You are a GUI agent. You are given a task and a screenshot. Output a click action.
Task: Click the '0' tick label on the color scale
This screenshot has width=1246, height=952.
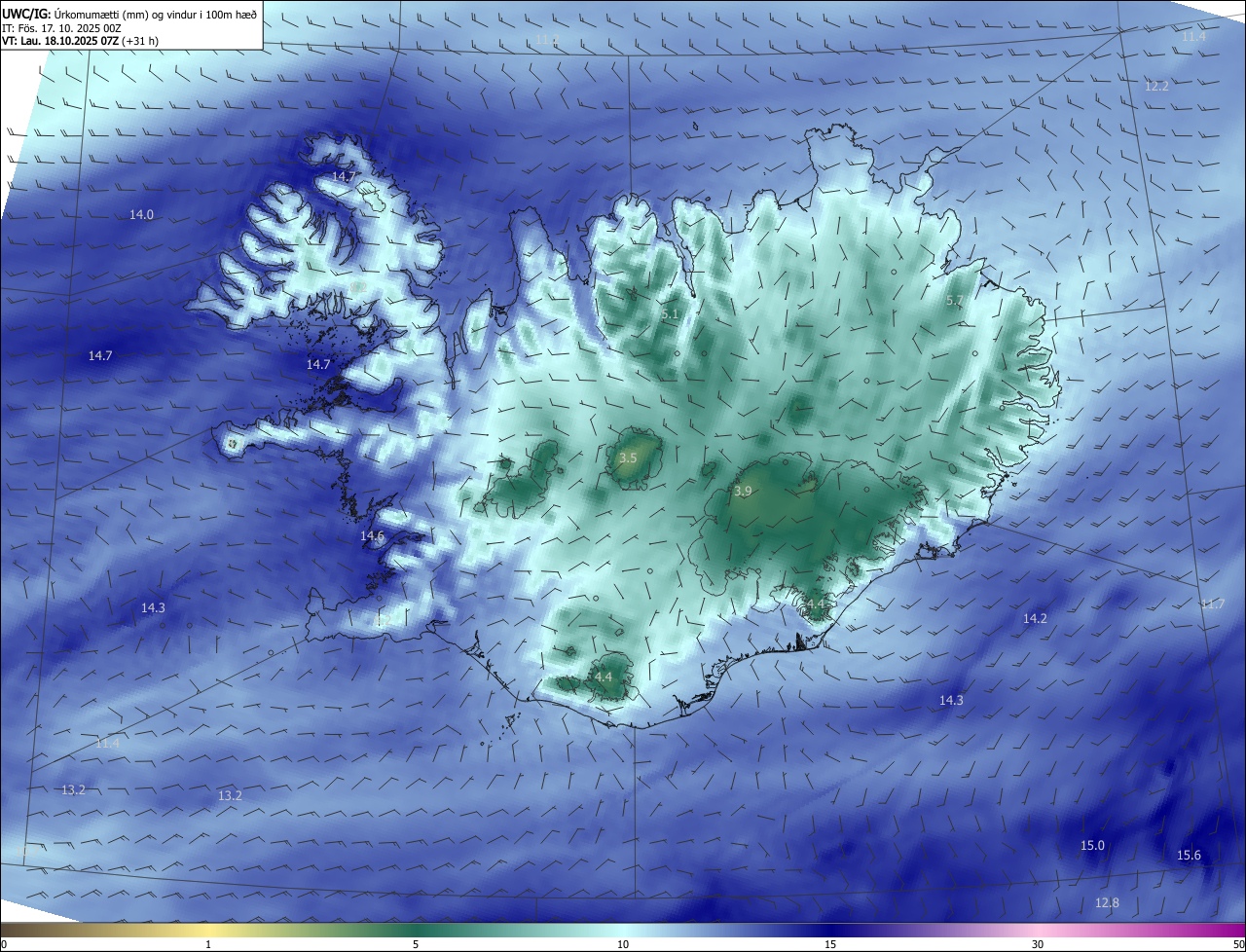point(4,944)
